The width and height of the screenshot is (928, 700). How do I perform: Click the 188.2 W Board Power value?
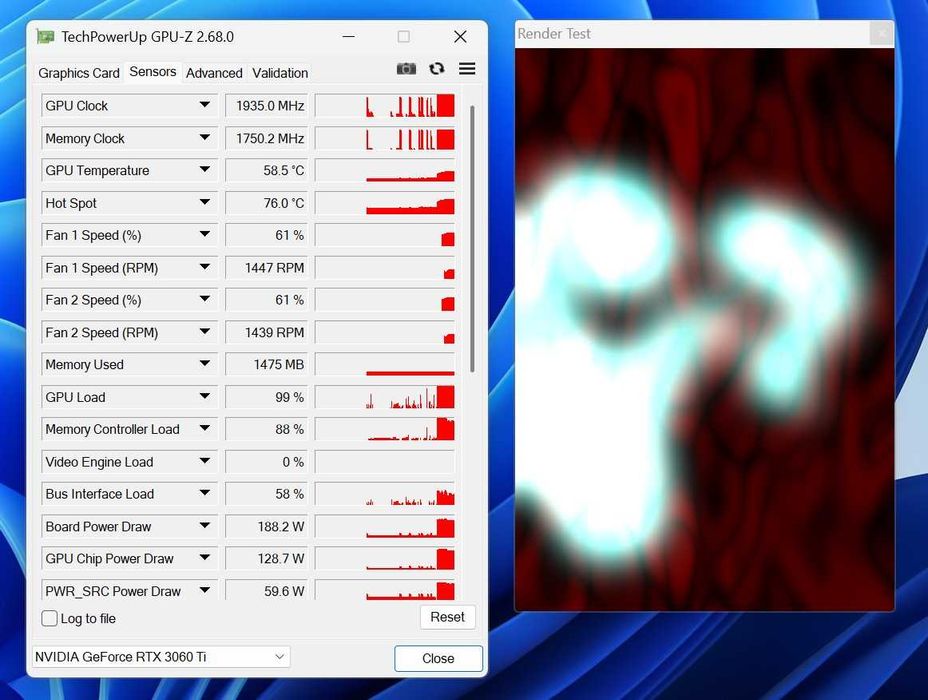(266, 527)
